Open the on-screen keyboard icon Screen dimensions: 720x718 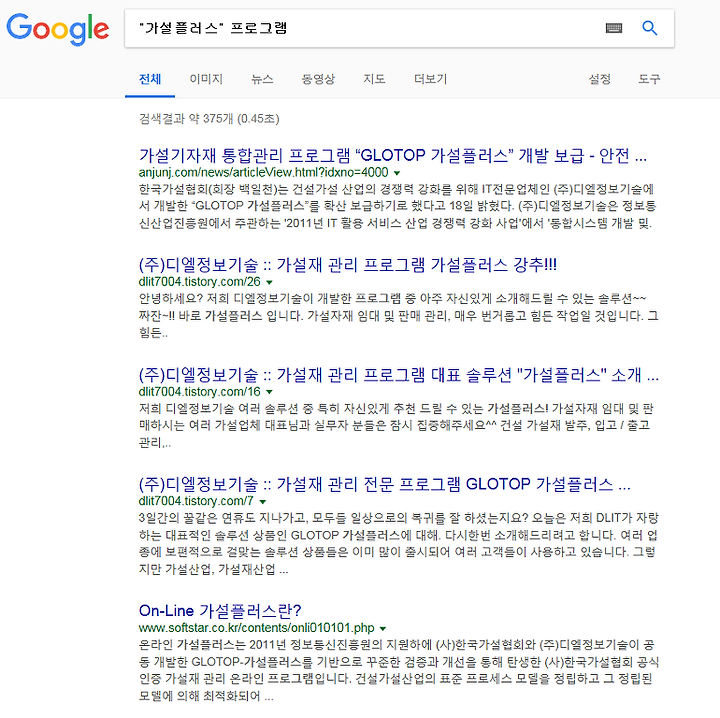pos(613,28)
